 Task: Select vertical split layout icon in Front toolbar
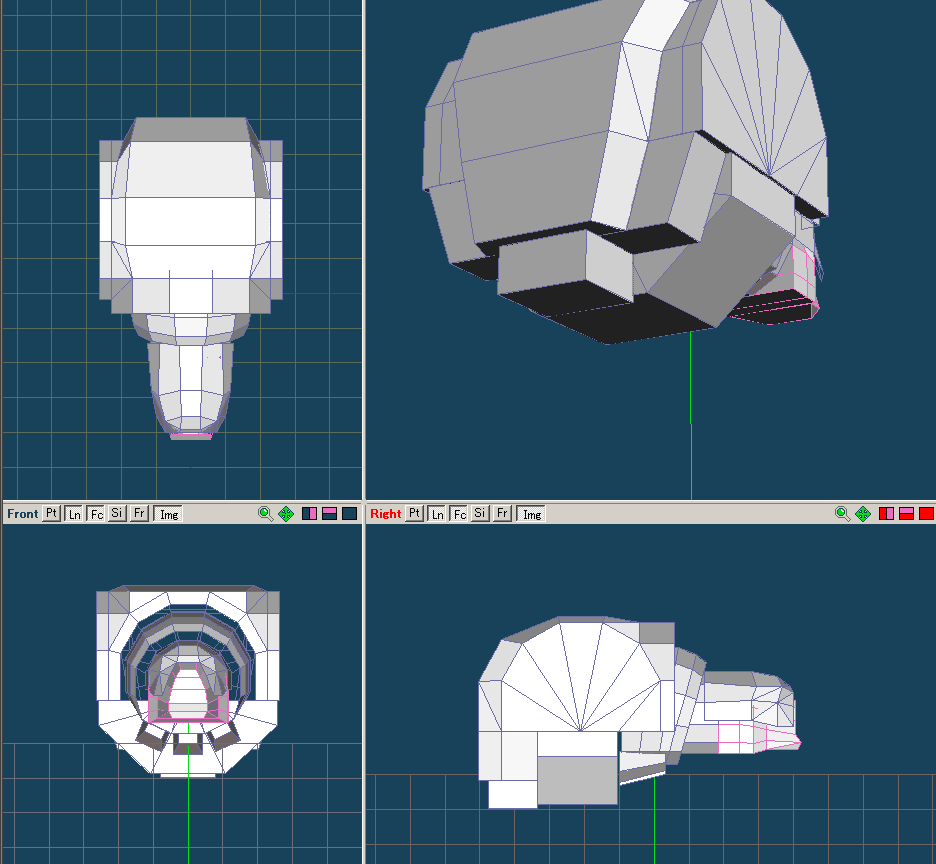[x=309, y=514]
